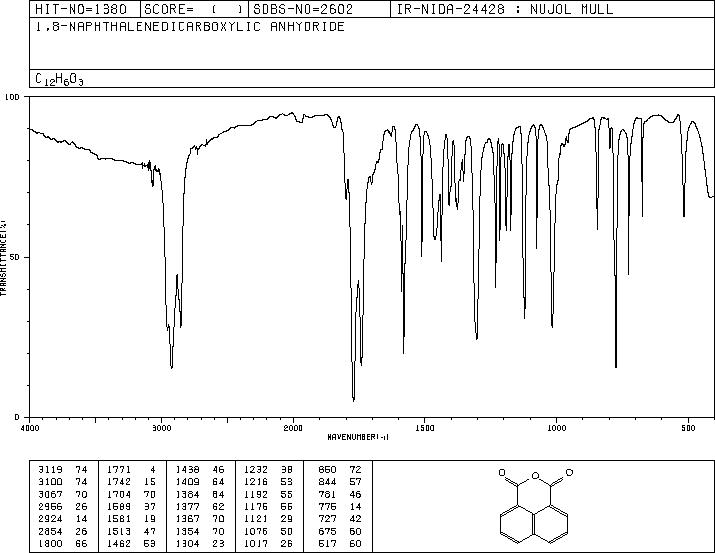715x553 pixels.
Task: Click the 1017 peak table entry
Action: pos(268,544)
